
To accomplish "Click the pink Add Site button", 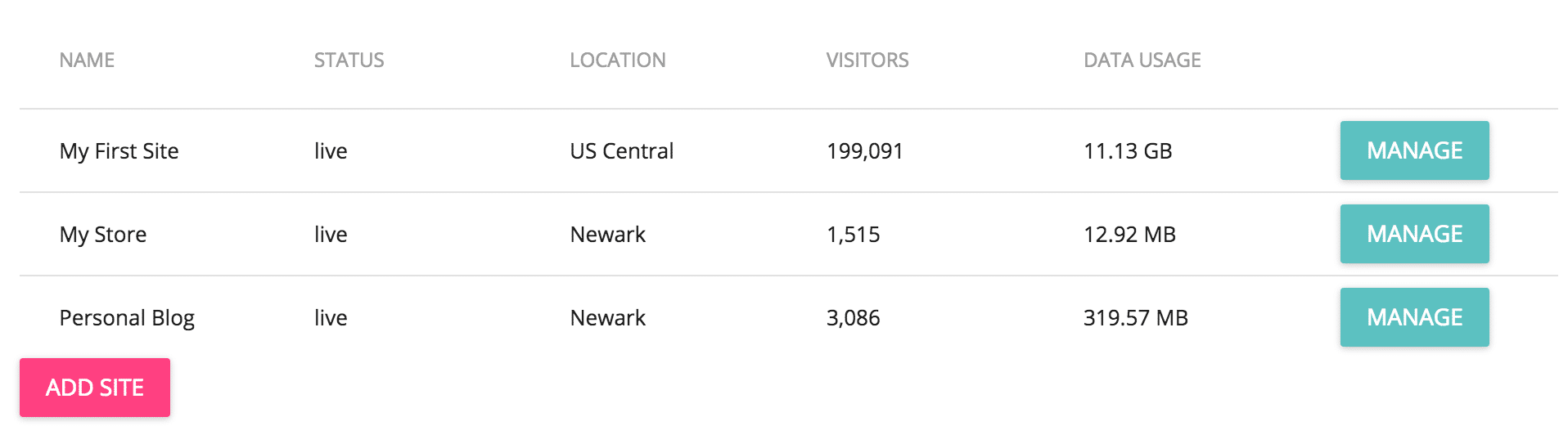I will click(x=95, y=388).
